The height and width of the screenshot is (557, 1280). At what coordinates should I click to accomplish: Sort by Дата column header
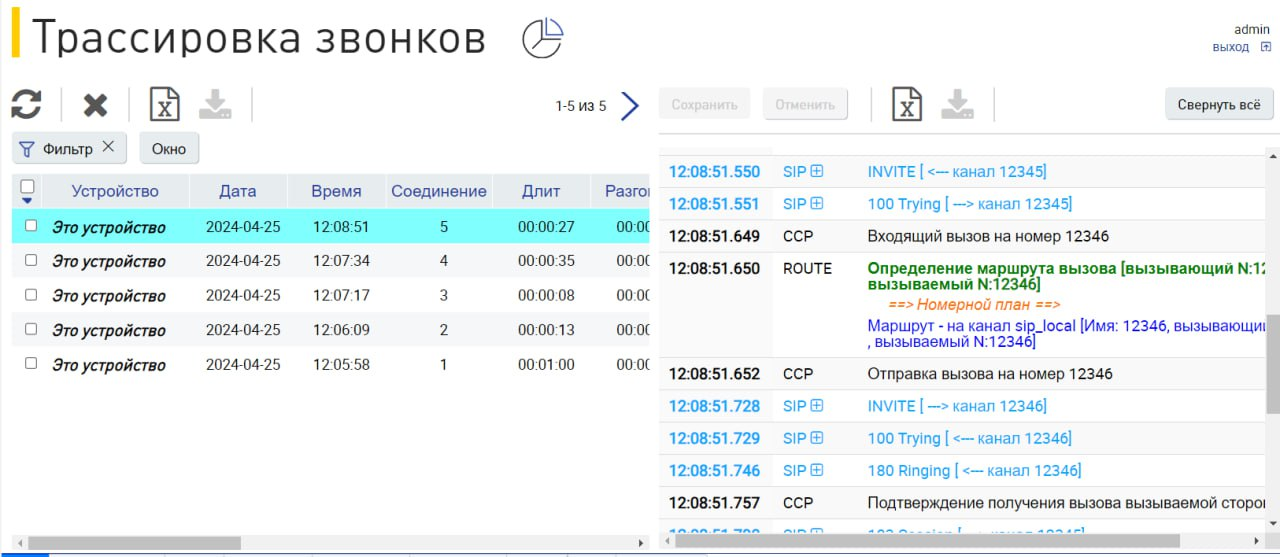click(238, 191)
